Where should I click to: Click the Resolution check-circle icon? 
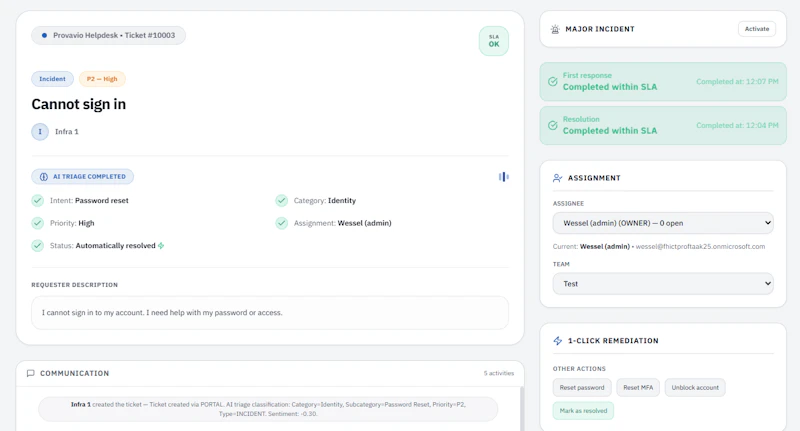pyautogui.click(x=553, y=125)
